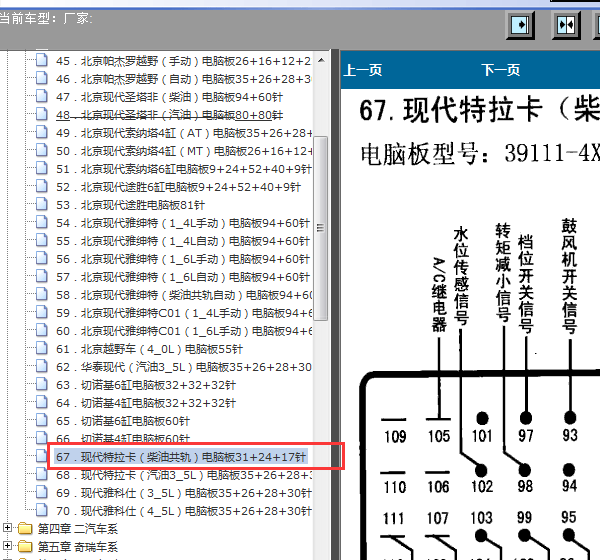Open item 57 雅绅特（1_6L自动）
The height and width of the screenshot is (560, 600).
click(183, 277)
